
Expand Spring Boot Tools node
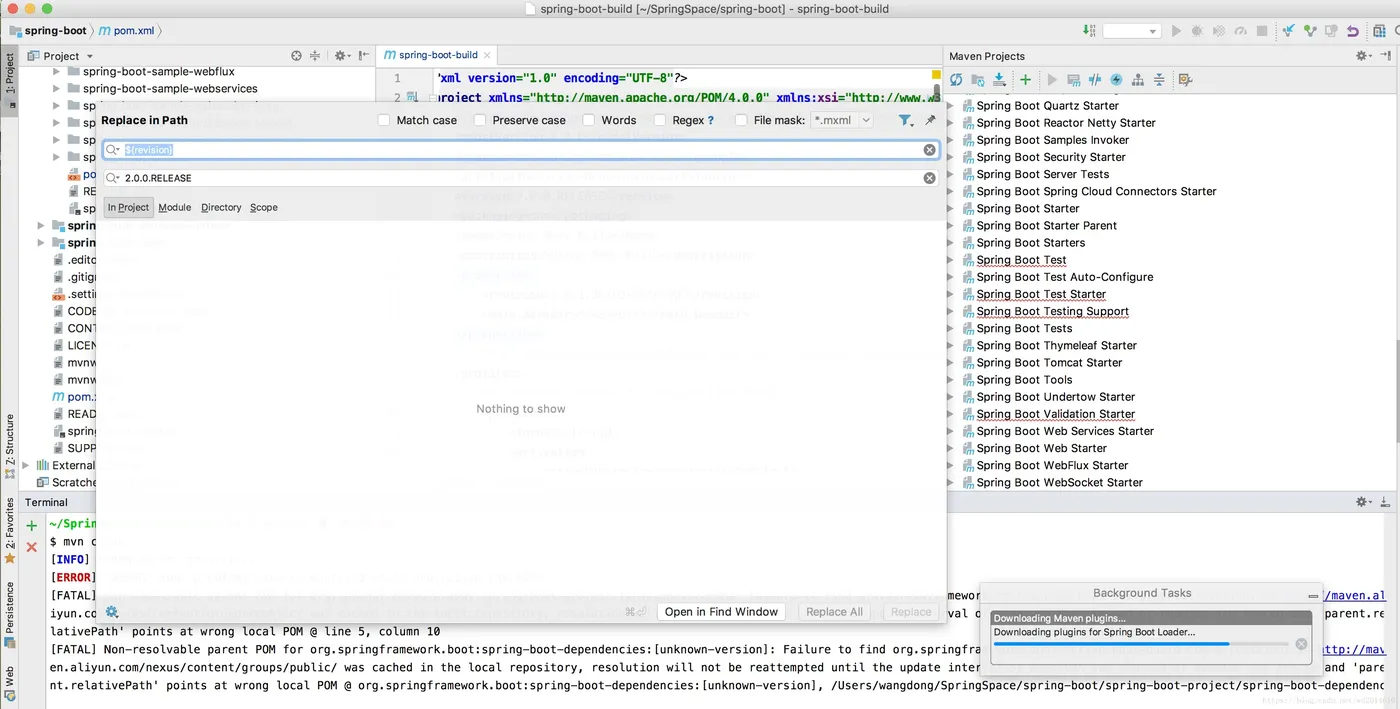click(951, 379)
